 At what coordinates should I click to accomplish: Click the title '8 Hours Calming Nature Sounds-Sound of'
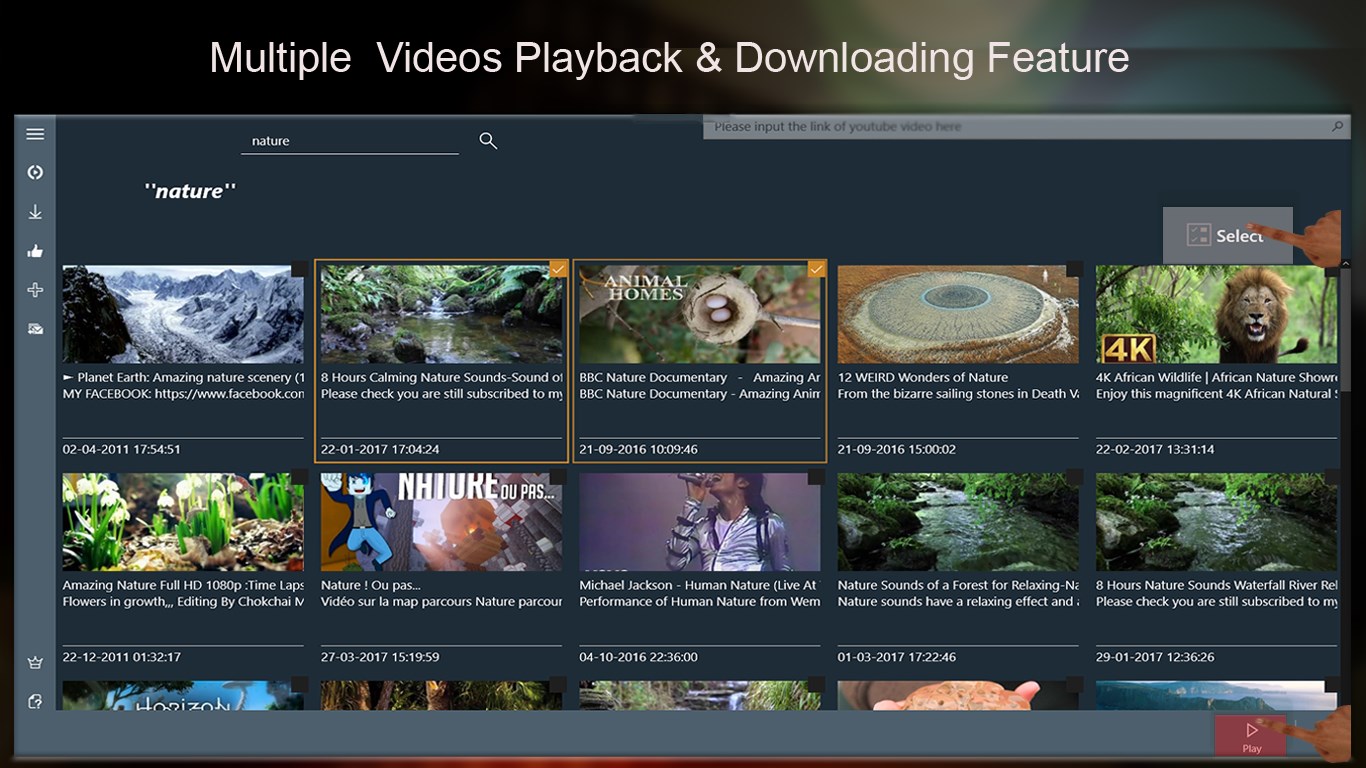(x=442, y=378)
